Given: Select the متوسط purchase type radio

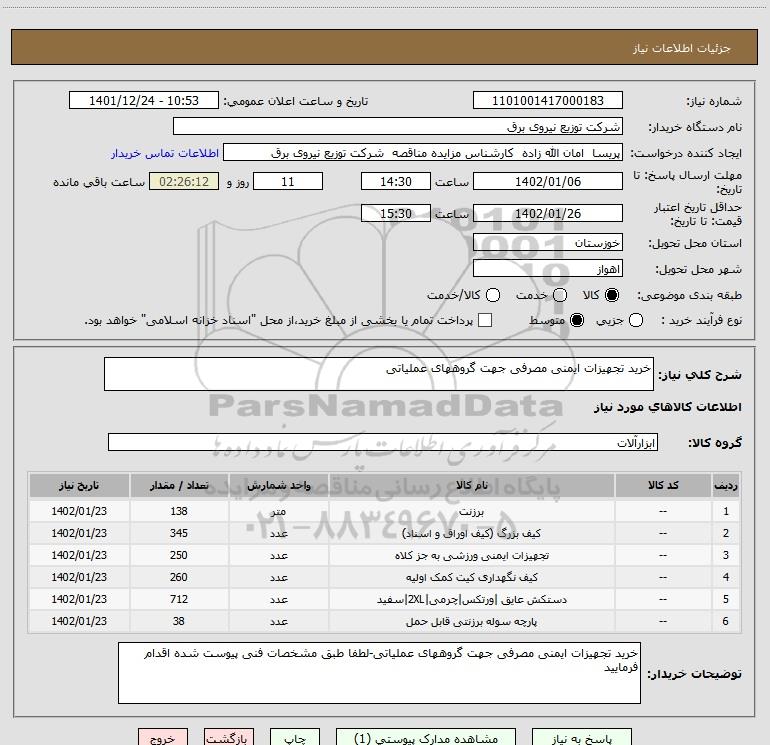Looking at the screenshot, I should coord(577,320).
